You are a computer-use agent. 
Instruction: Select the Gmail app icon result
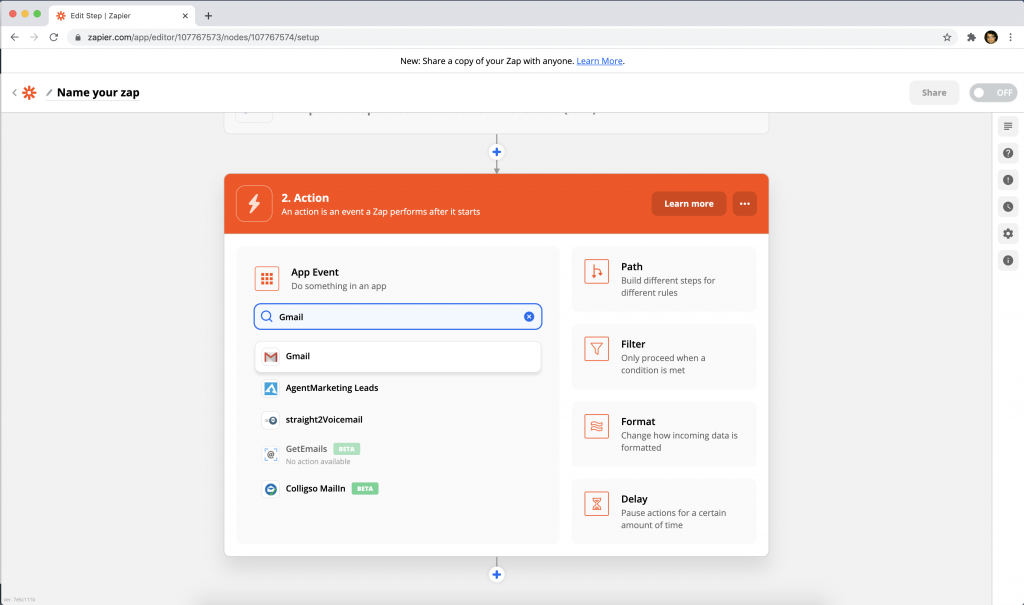pyautogui.click(x=270, y=357)
